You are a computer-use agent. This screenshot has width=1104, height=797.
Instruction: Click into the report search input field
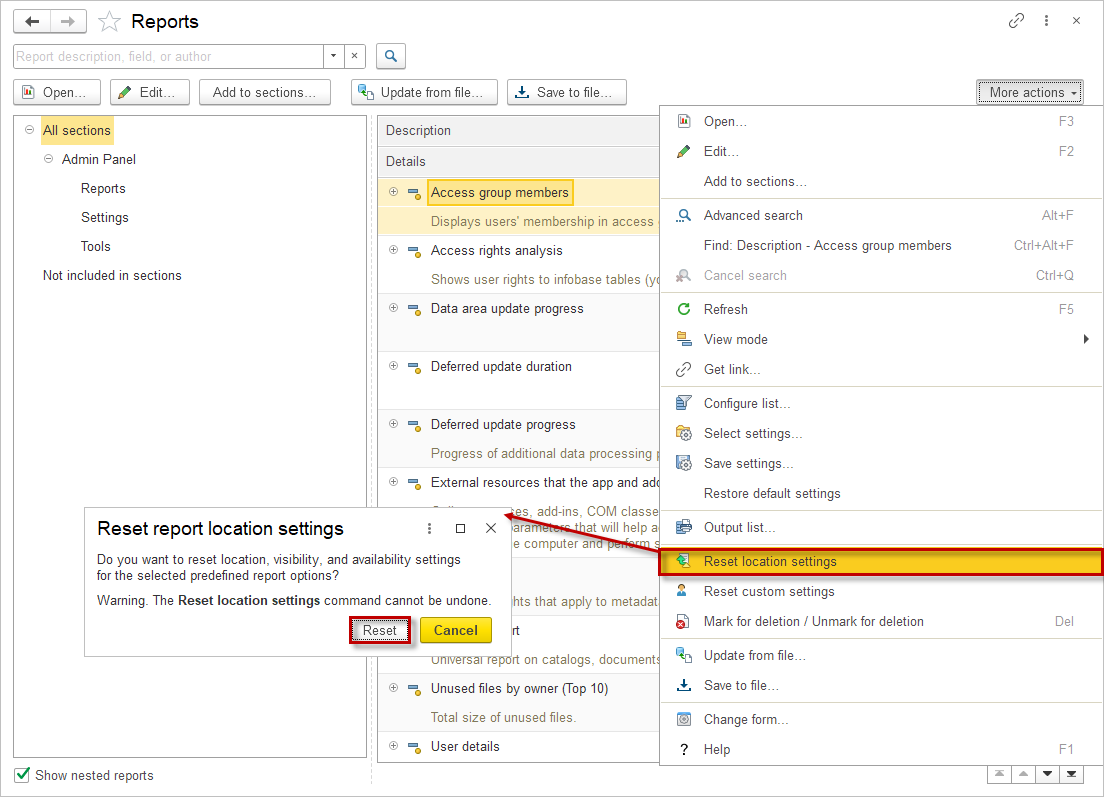tap(167, 56)
